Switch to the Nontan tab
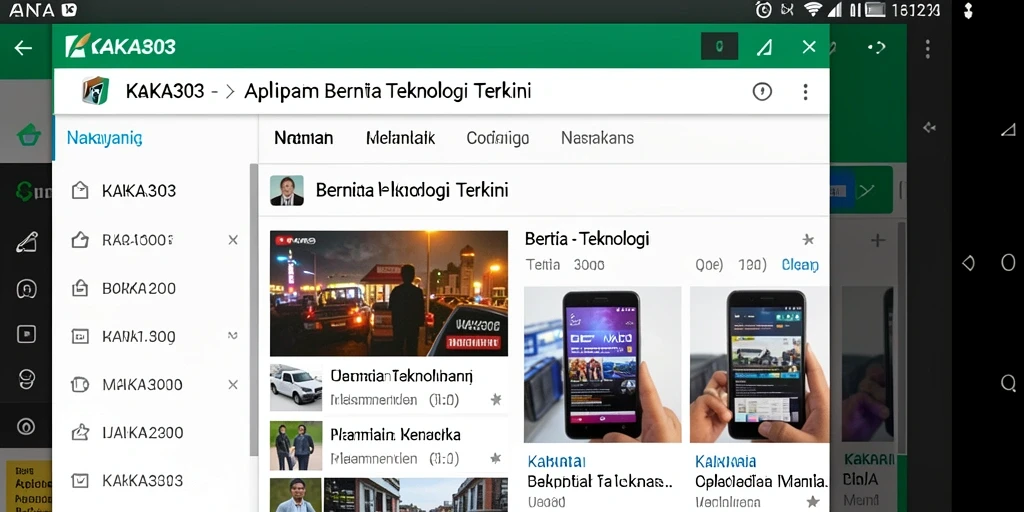1024x512 pixels. [x=304, y=138]
